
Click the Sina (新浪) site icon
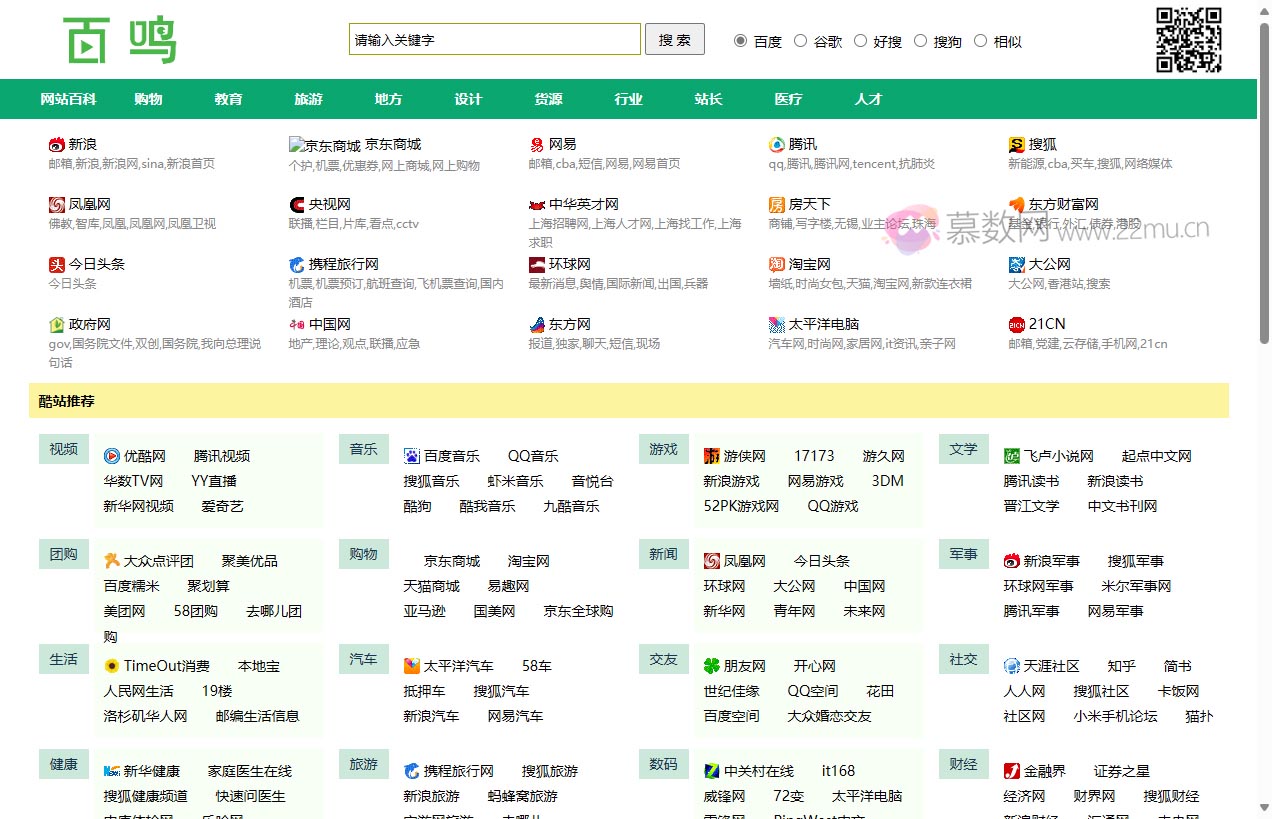54,142
